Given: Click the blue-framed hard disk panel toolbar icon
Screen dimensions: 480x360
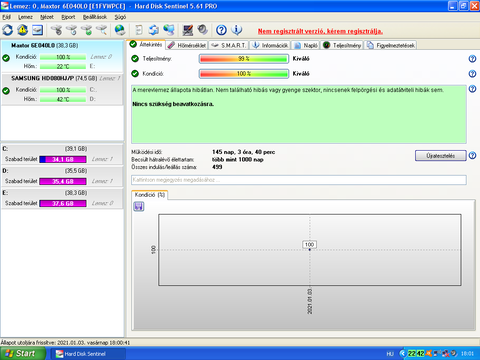Looking at the screenshot, I should click(37, 30).
